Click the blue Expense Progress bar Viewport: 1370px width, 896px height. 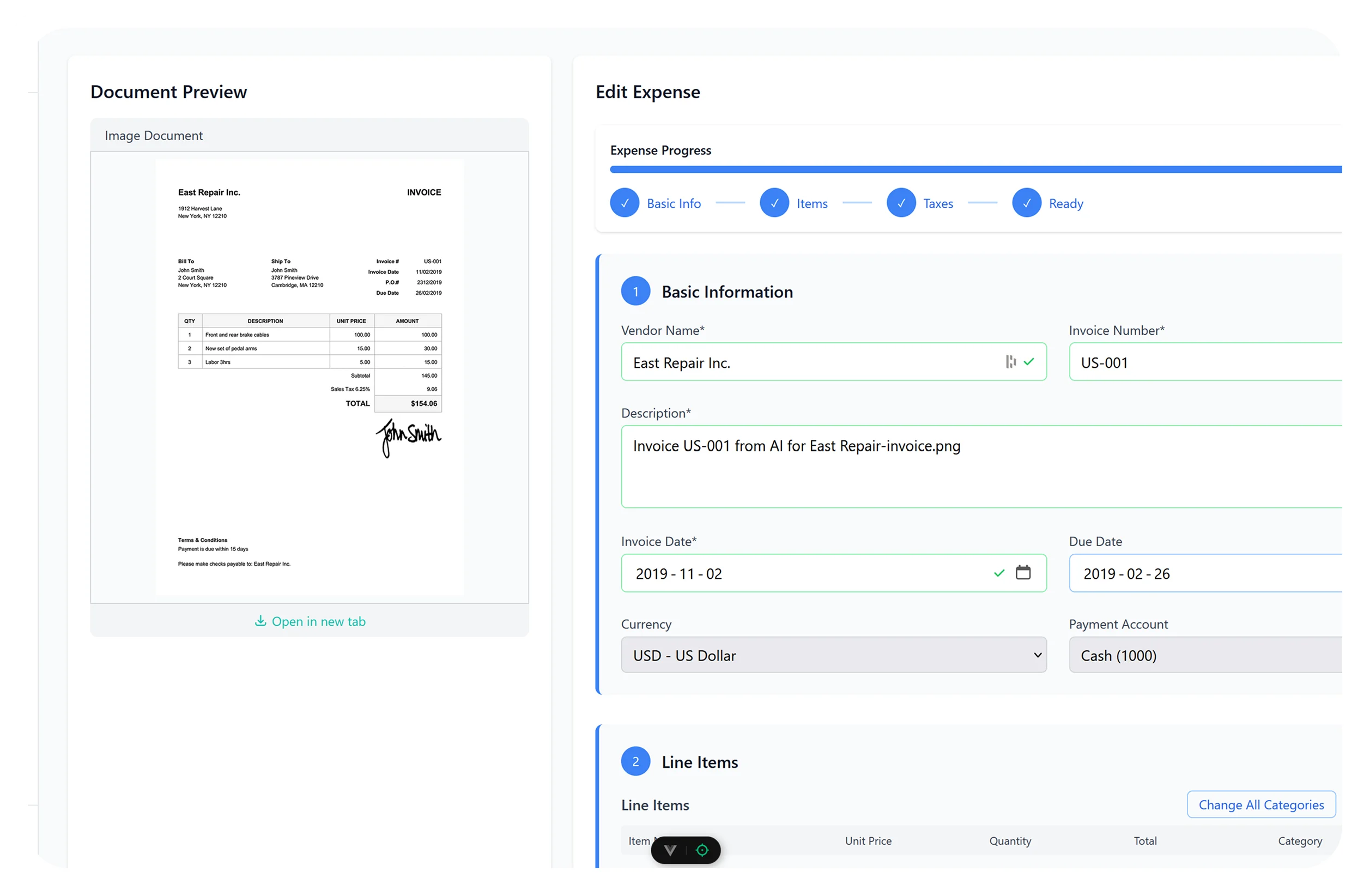point(975,169)
